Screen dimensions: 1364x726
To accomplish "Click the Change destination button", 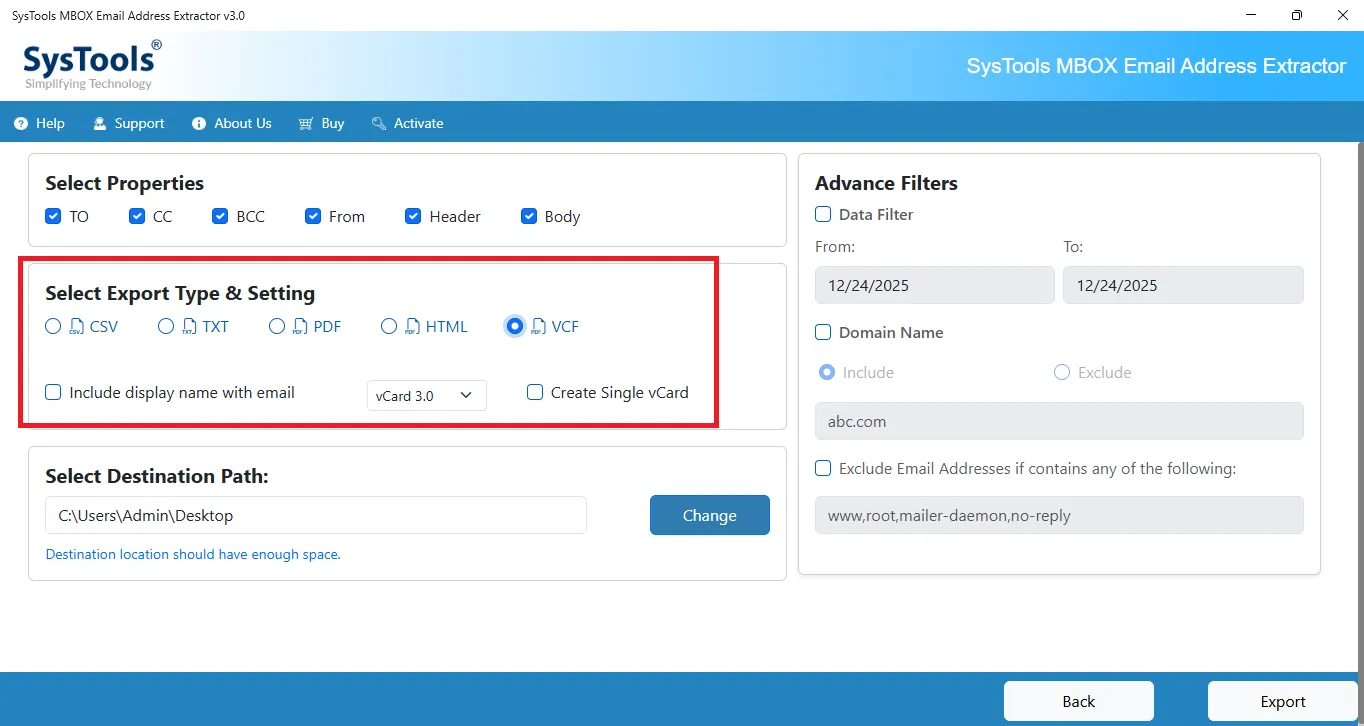I will tap(710, 515).
